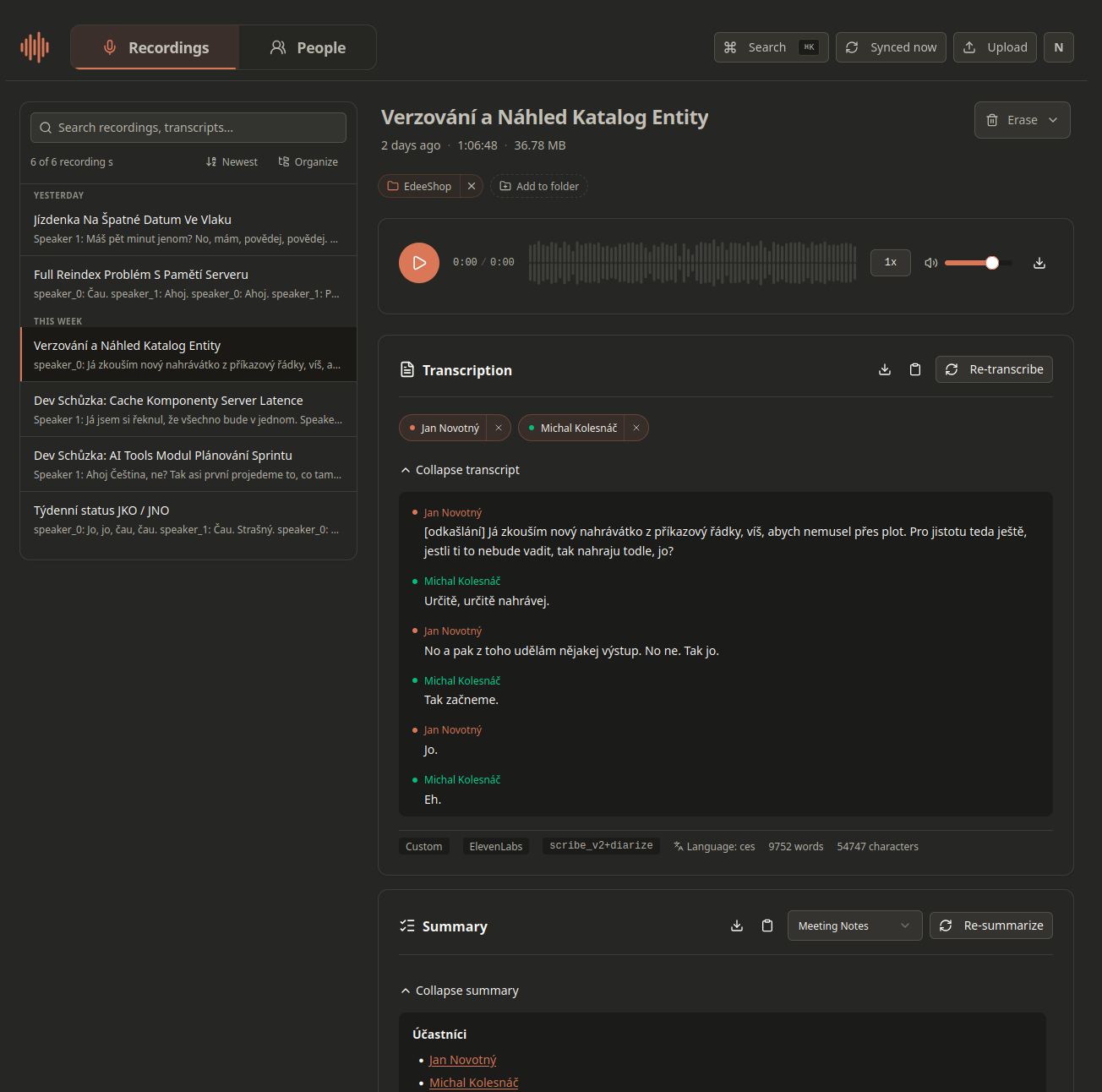Remove Michal Kolesnáč speaker chip

point(636,428)
